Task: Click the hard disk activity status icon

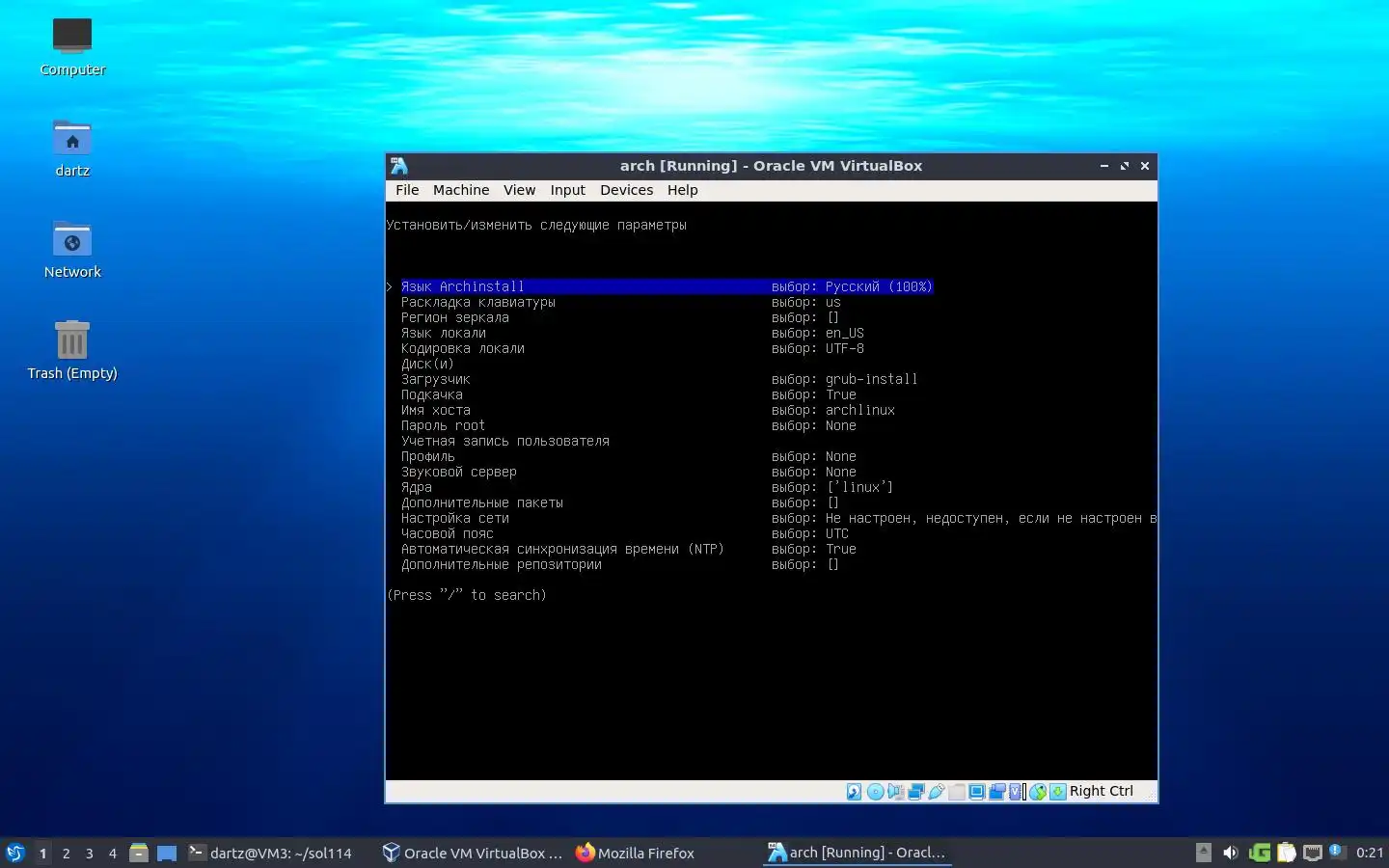Action: tap(854, 792)
